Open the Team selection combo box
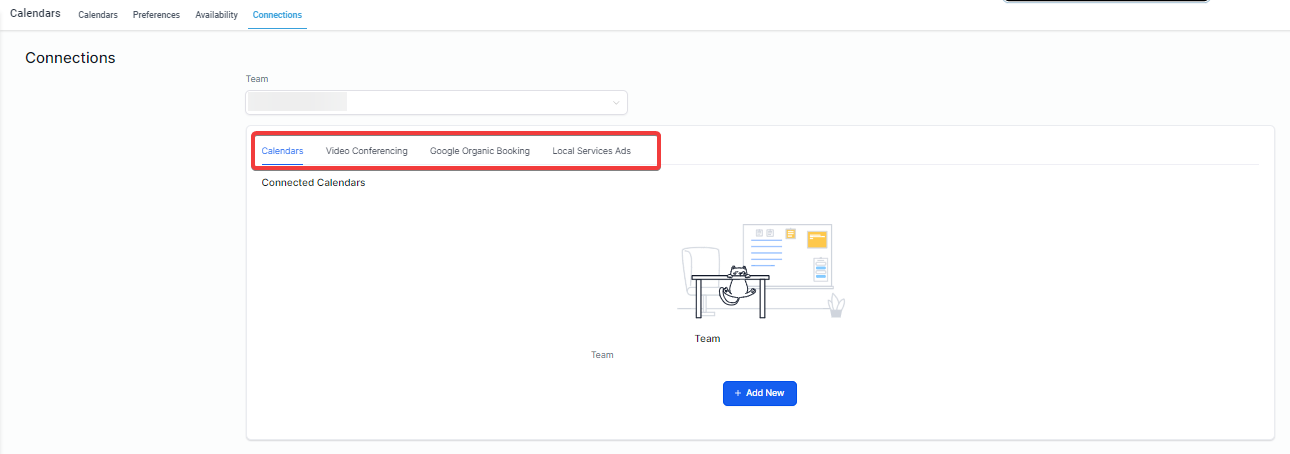1290x454 pixels. pyautogui.click(x=437, y=102)
